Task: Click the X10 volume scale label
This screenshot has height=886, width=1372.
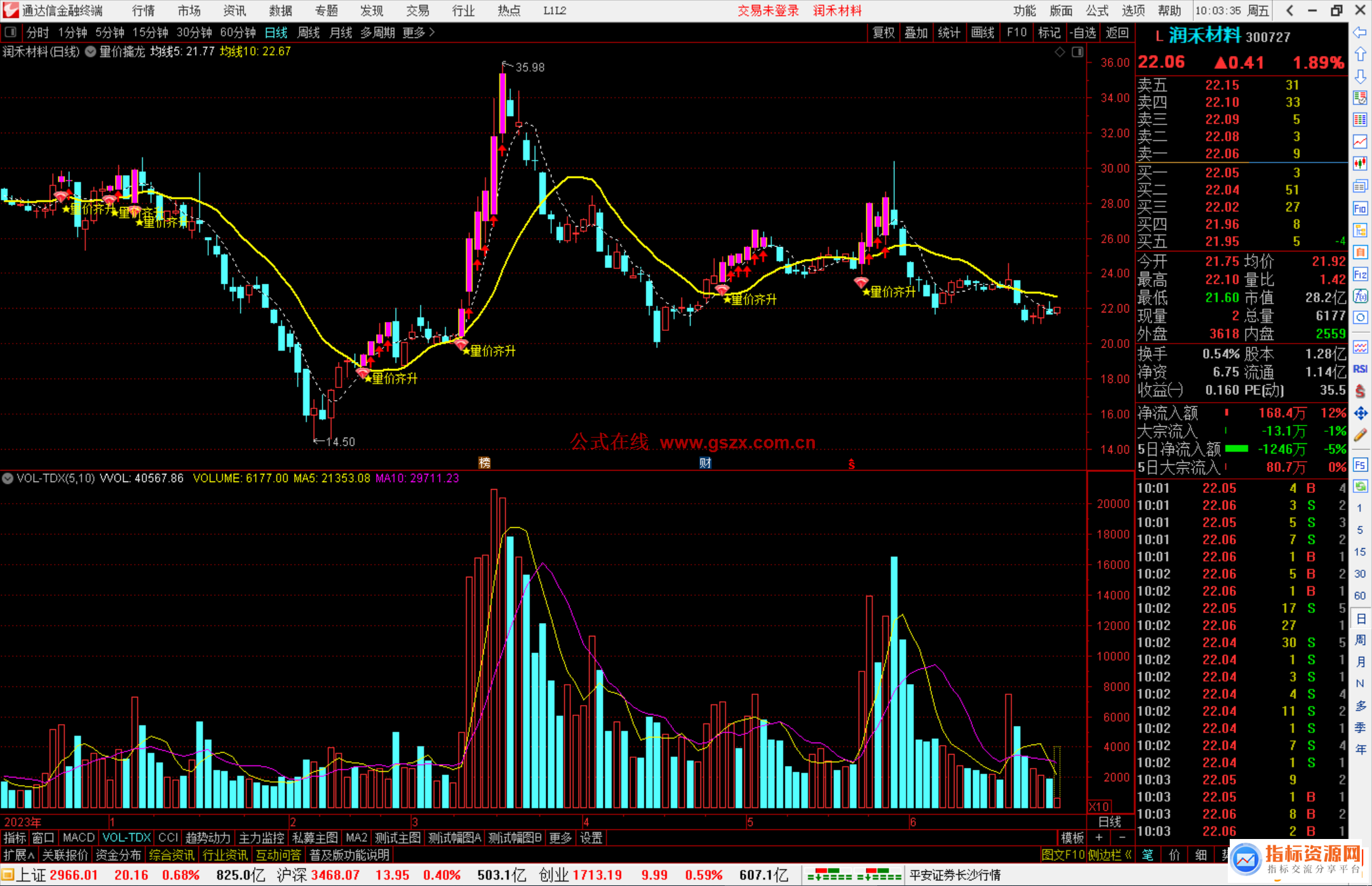Action: [x=1100, y=807]
